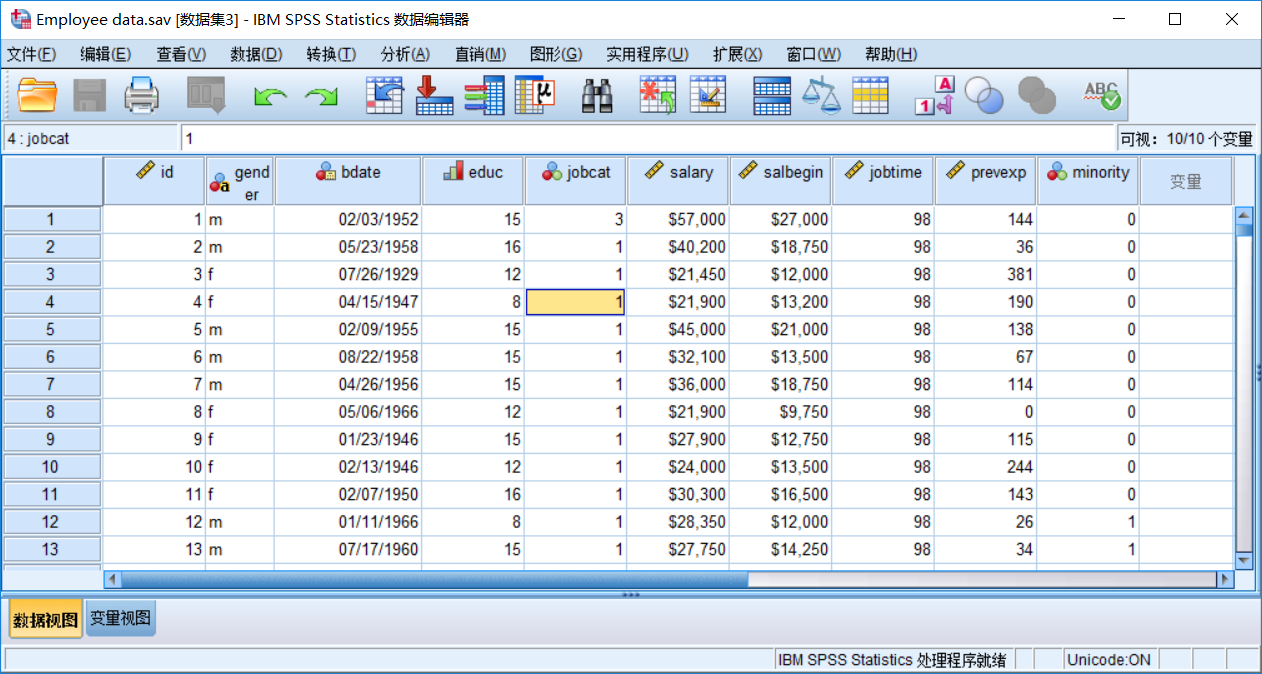Click the Split file toolbar icon
This screenshot has height=674, width=1262.
772,95
